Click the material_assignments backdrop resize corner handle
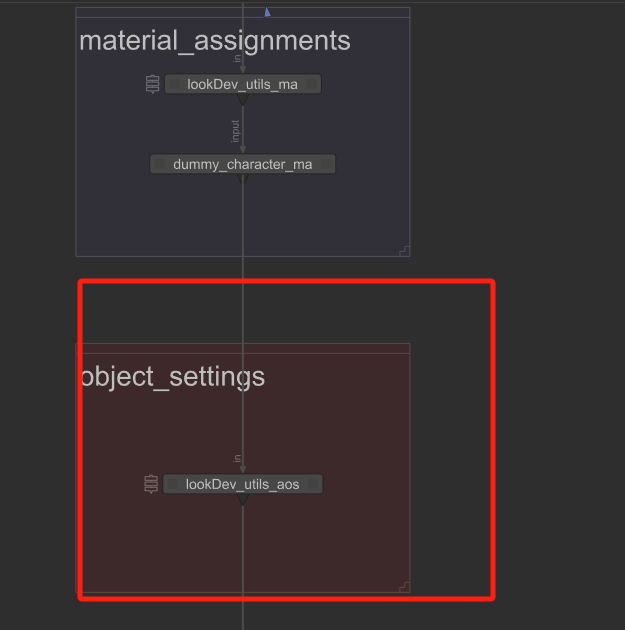The image size is (625, 630). pyautogui.click(x=404, y=250)
